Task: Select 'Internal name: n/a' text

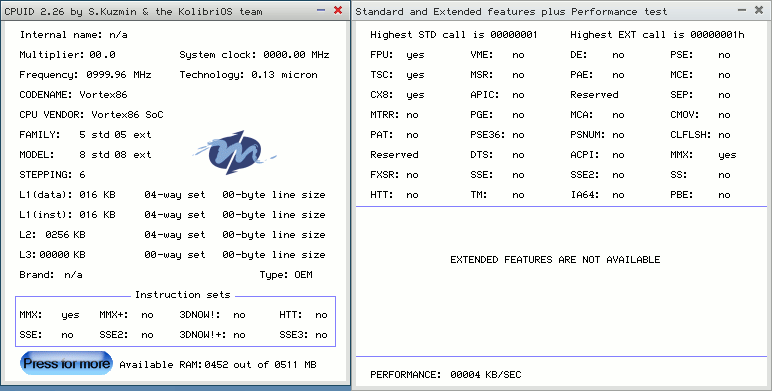Action: [73, 34]
